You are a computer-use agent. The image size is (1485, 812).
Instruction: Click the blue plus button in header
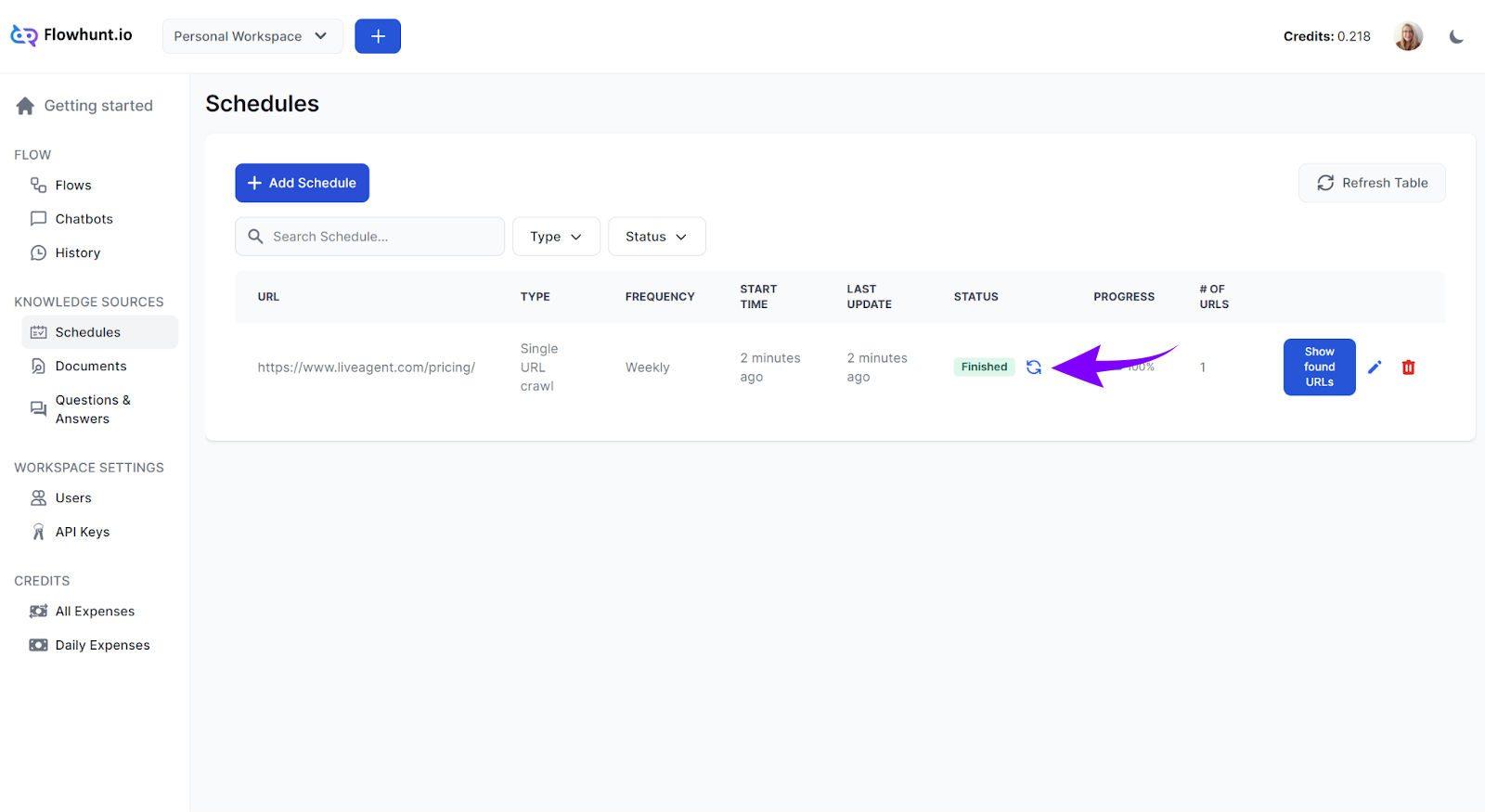point(378,36)
